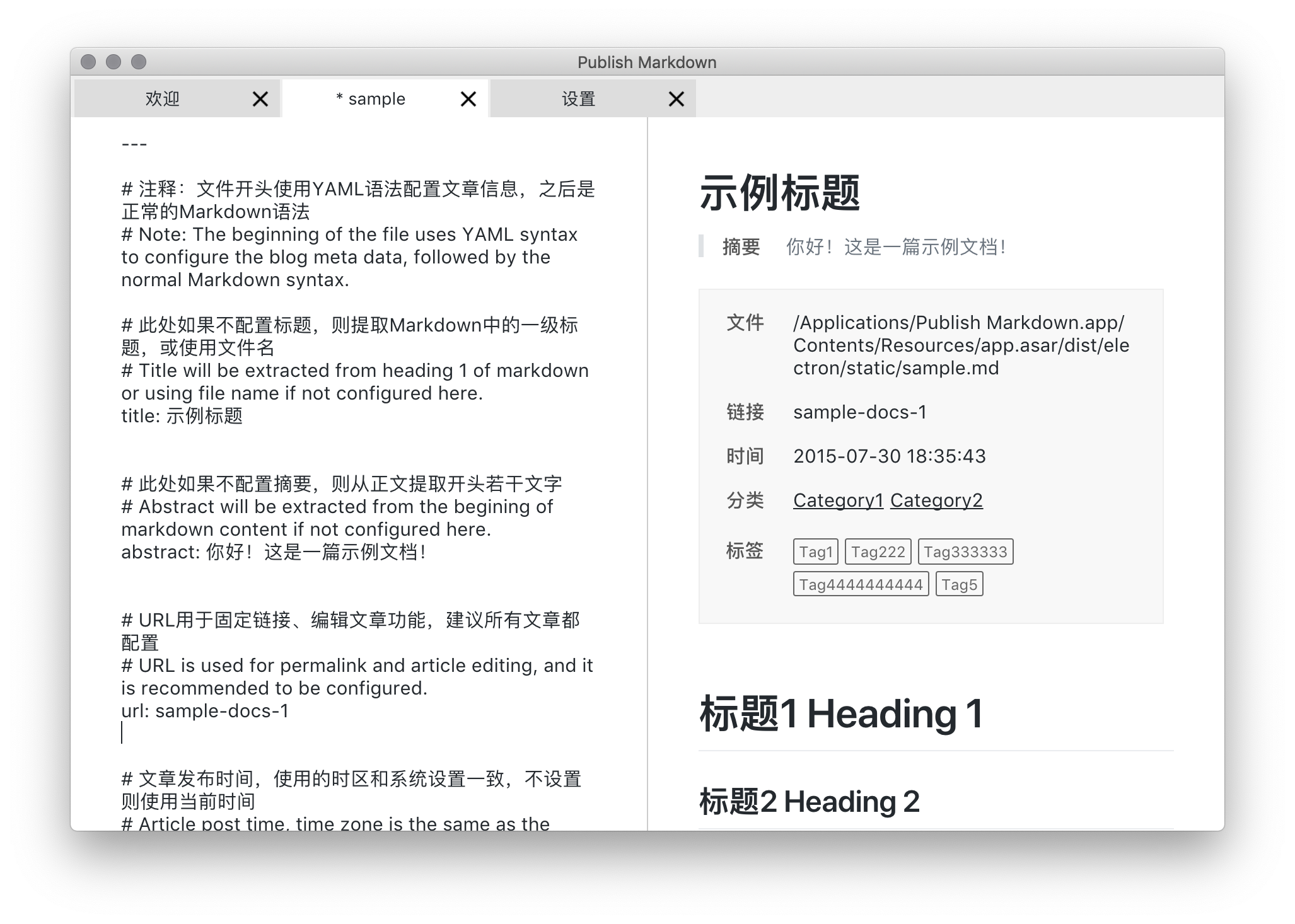Screen dimensions: 1295x924
Task: Click the Tag1 tag badge
Action: (x=815, y=552)
